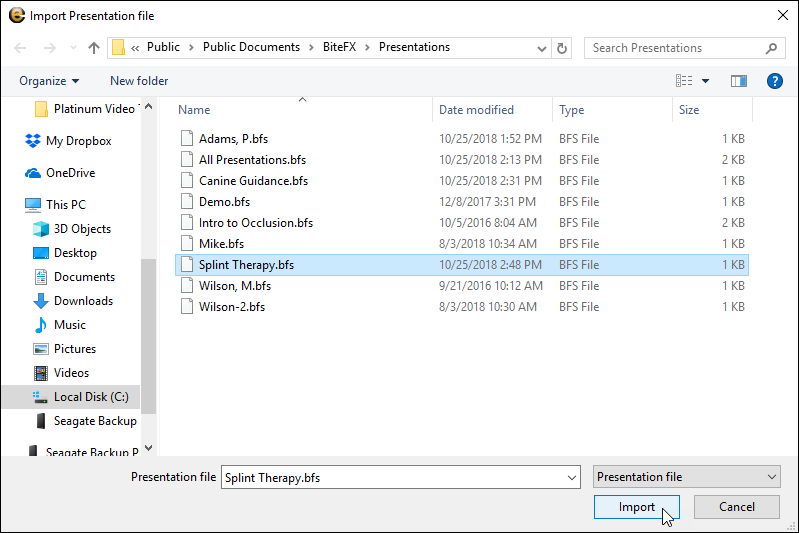Cancel the import dialog
Image resolution: width=799 pixels, height=533 pixels.
tap(736, 507)
